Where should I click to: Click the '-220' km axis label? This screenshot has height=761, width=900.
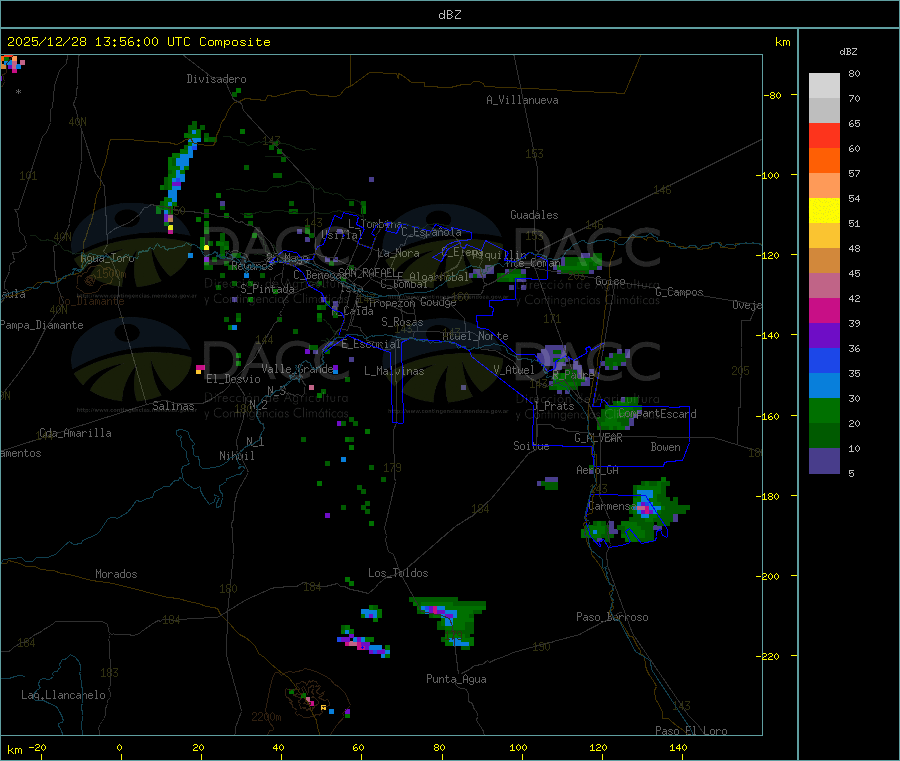tap(770, 657)
